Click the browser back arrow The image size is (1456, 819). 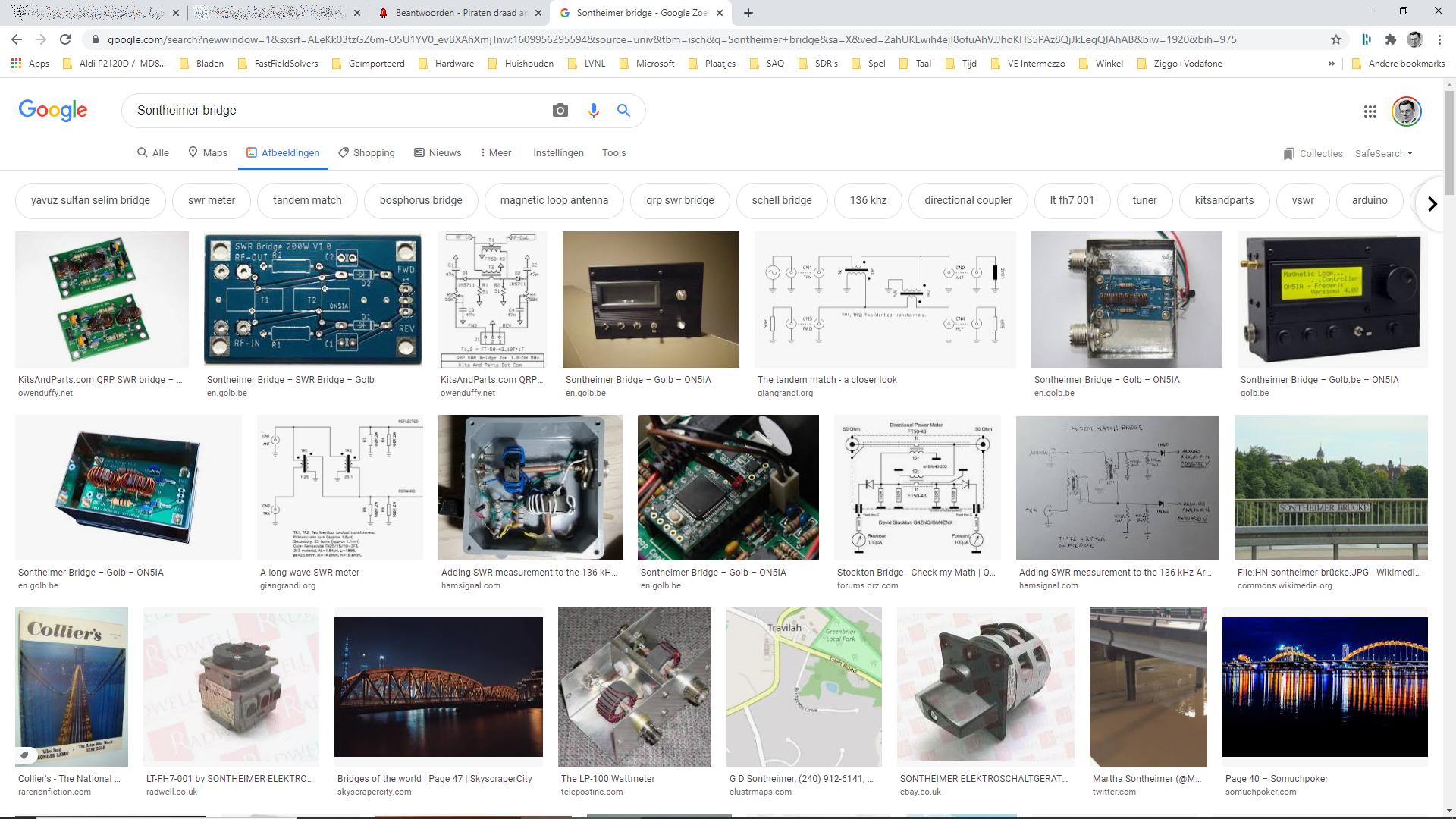click(17, 39)
